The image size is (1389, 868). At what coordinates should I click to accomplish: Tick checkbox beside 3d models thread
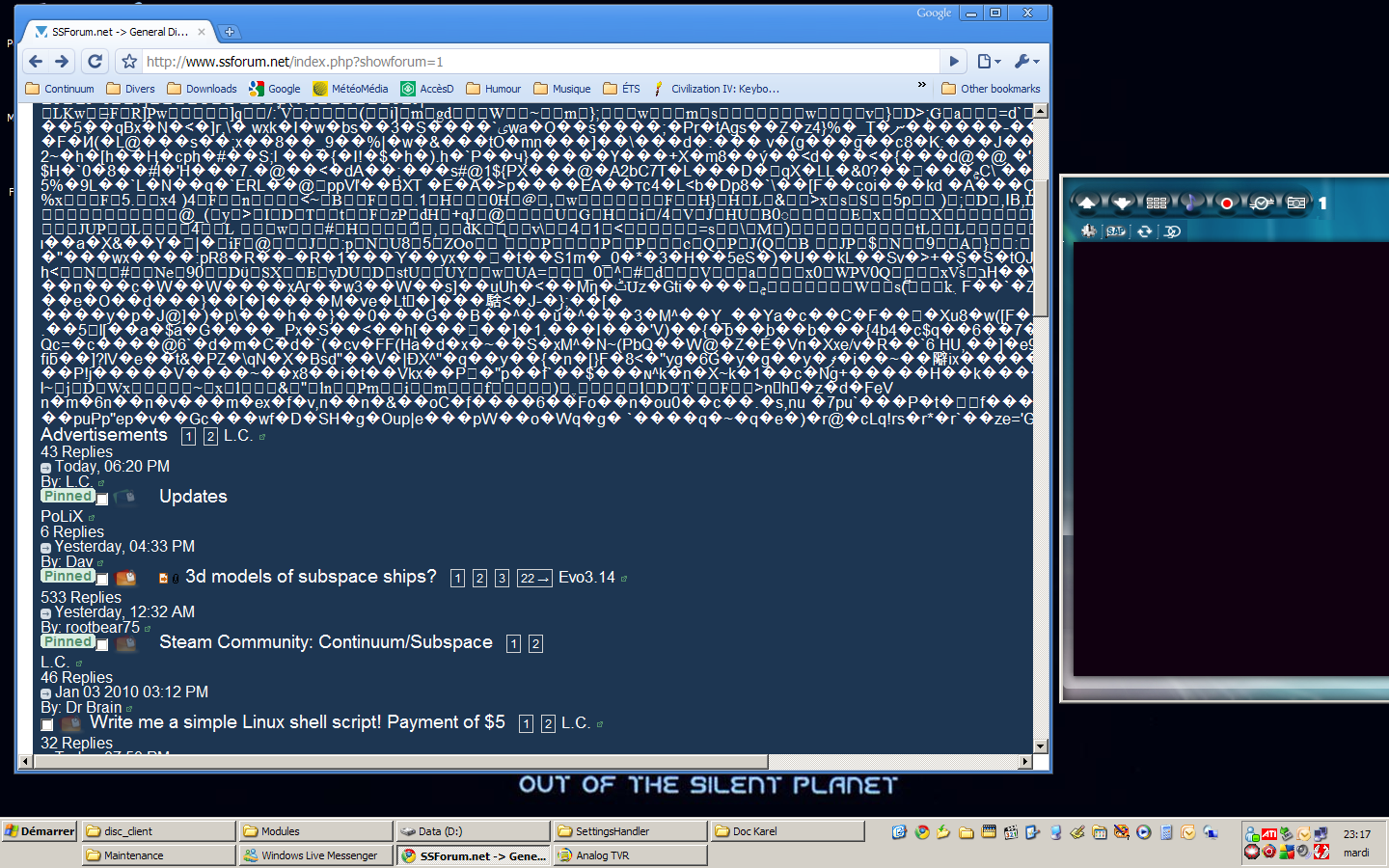pyautogui.click(x=102, y=580)
